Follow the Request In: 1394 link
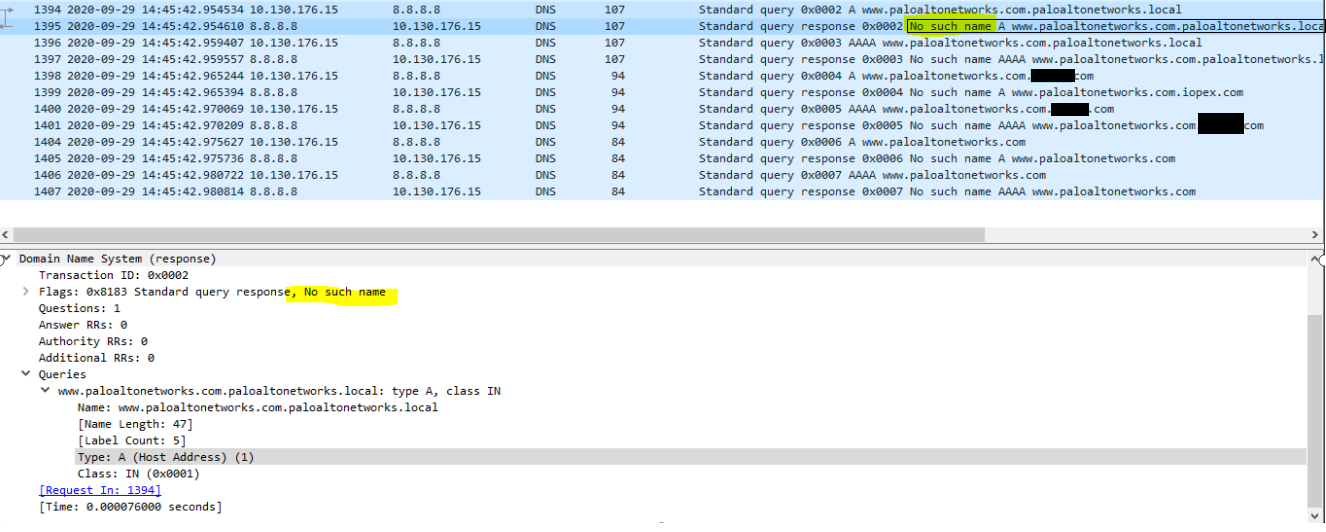 pos(99,490)
